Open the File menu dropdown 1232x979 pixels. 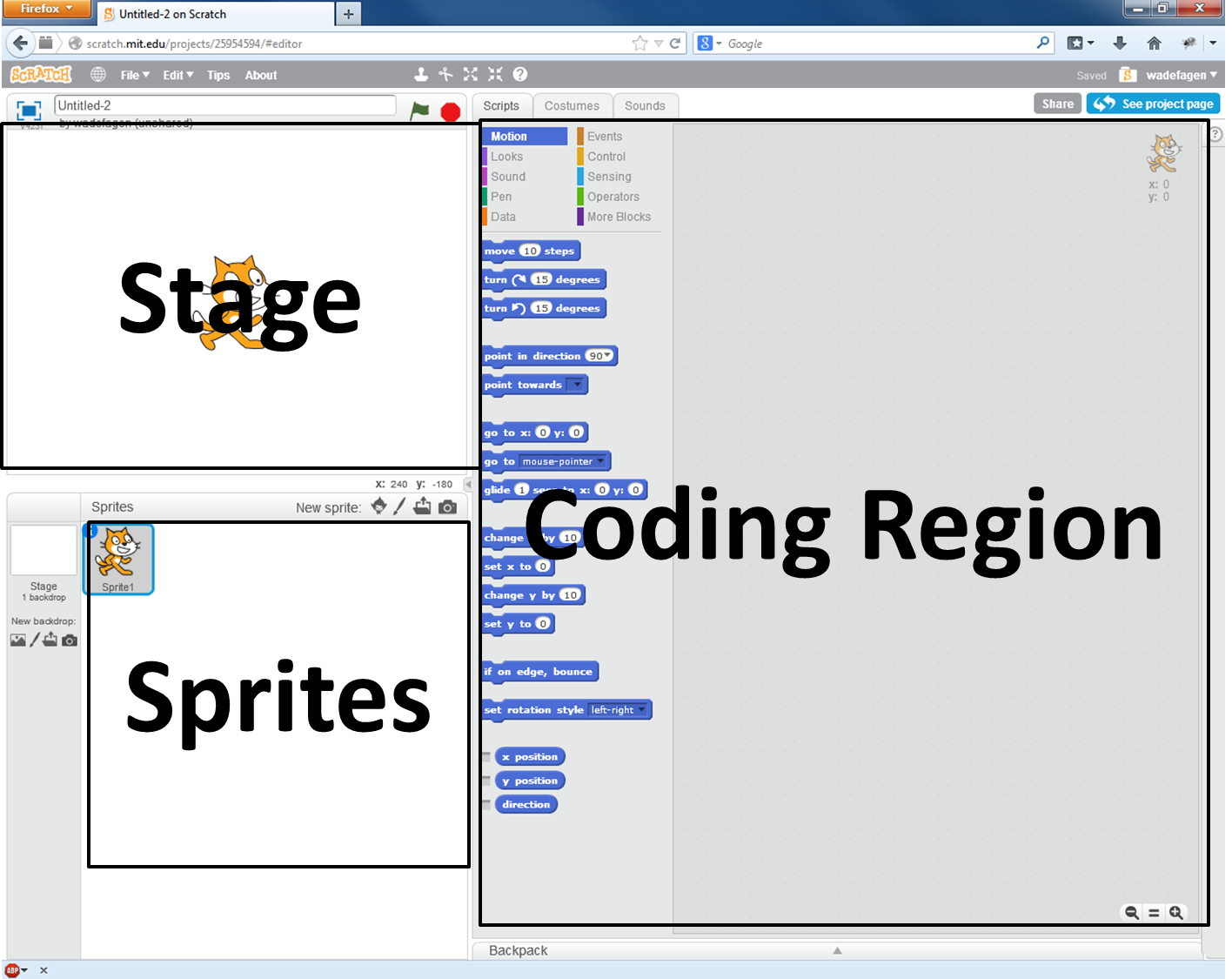click(x=134, y=76)
